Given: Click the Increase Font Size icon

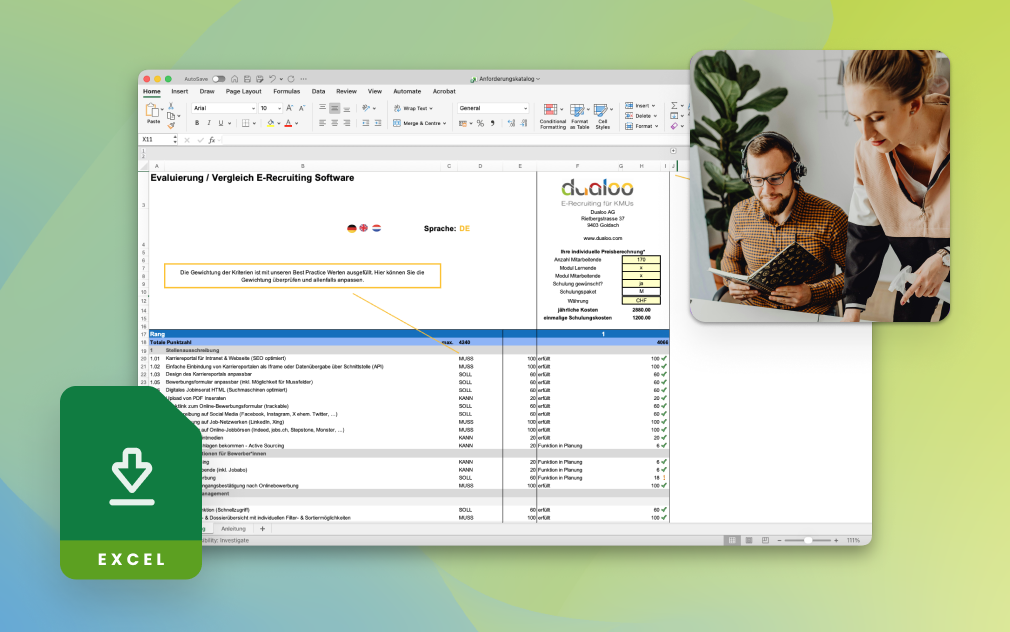Looking at the screenshot, I should point(289,108).
